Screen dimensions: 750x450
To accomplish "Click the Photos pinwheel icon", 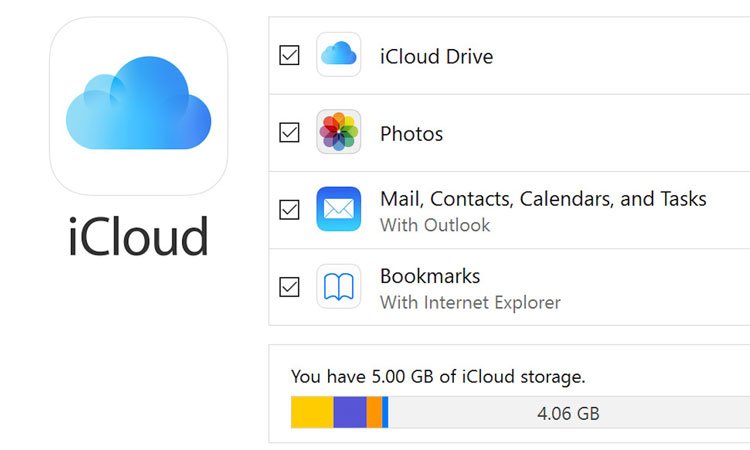I will coord(339,132).
